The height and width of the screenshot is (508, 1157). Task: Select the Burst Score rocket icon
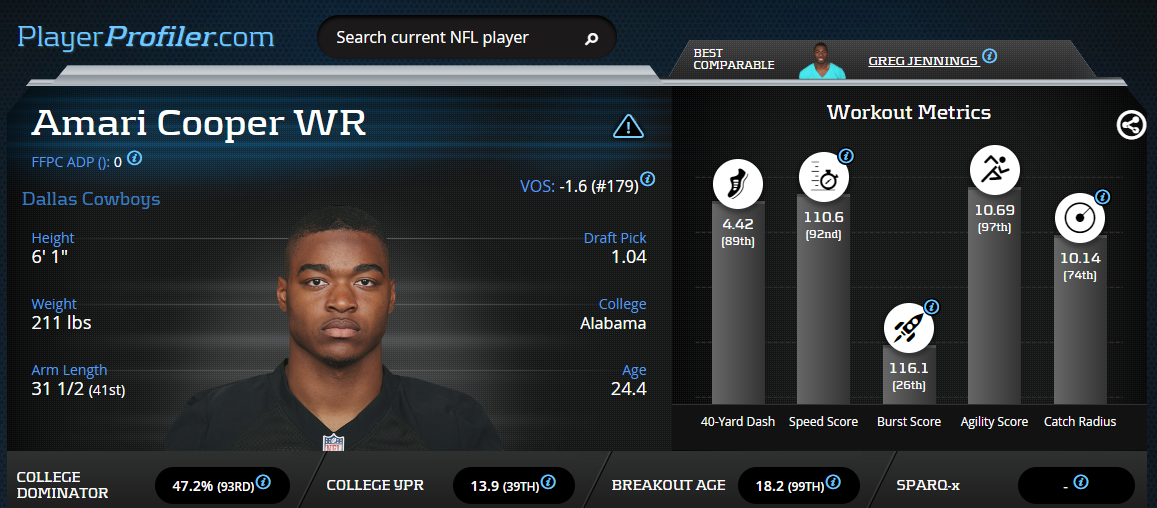click(909, 328)
